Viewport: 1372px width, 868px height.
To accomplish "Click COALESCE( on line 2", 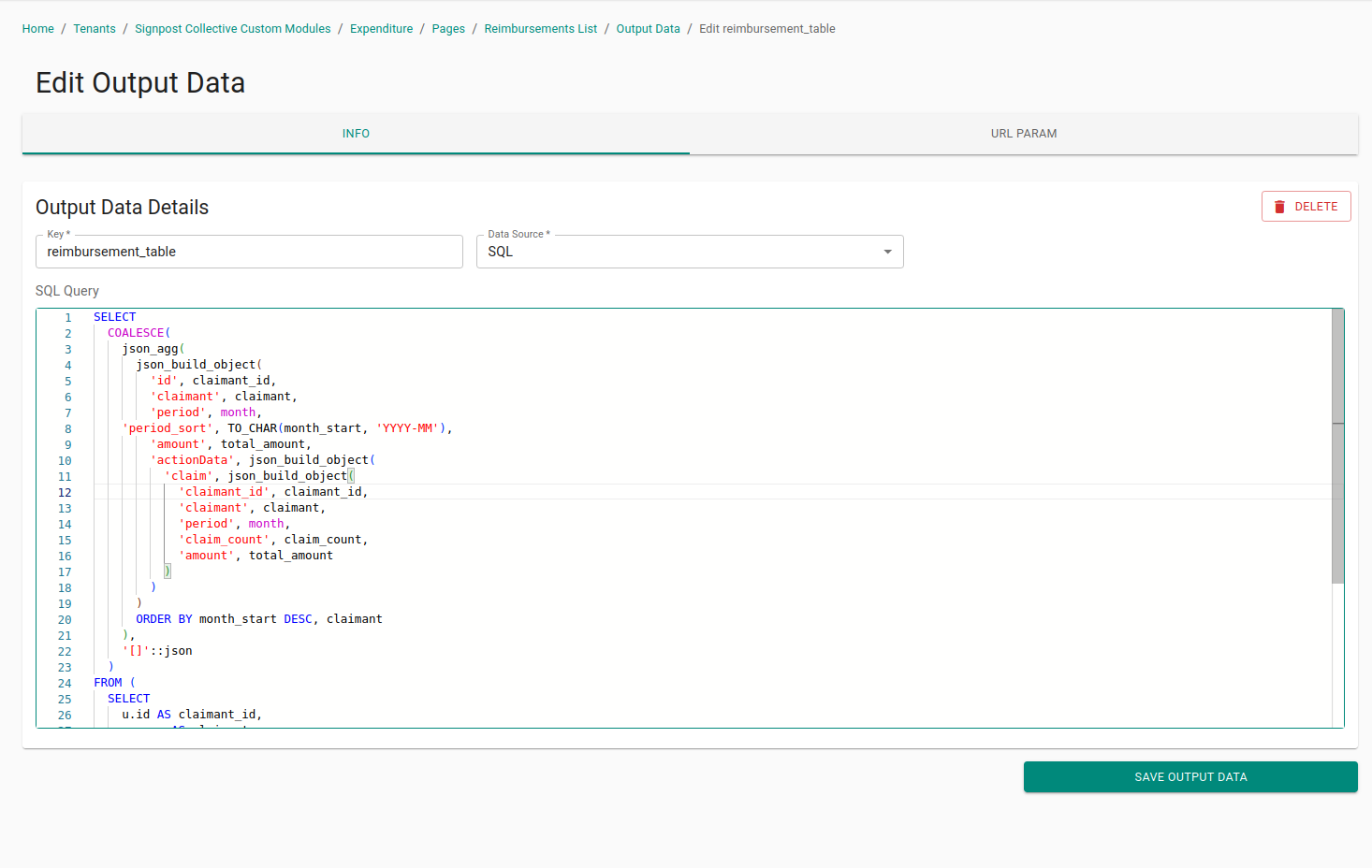I will pos(139,333).
